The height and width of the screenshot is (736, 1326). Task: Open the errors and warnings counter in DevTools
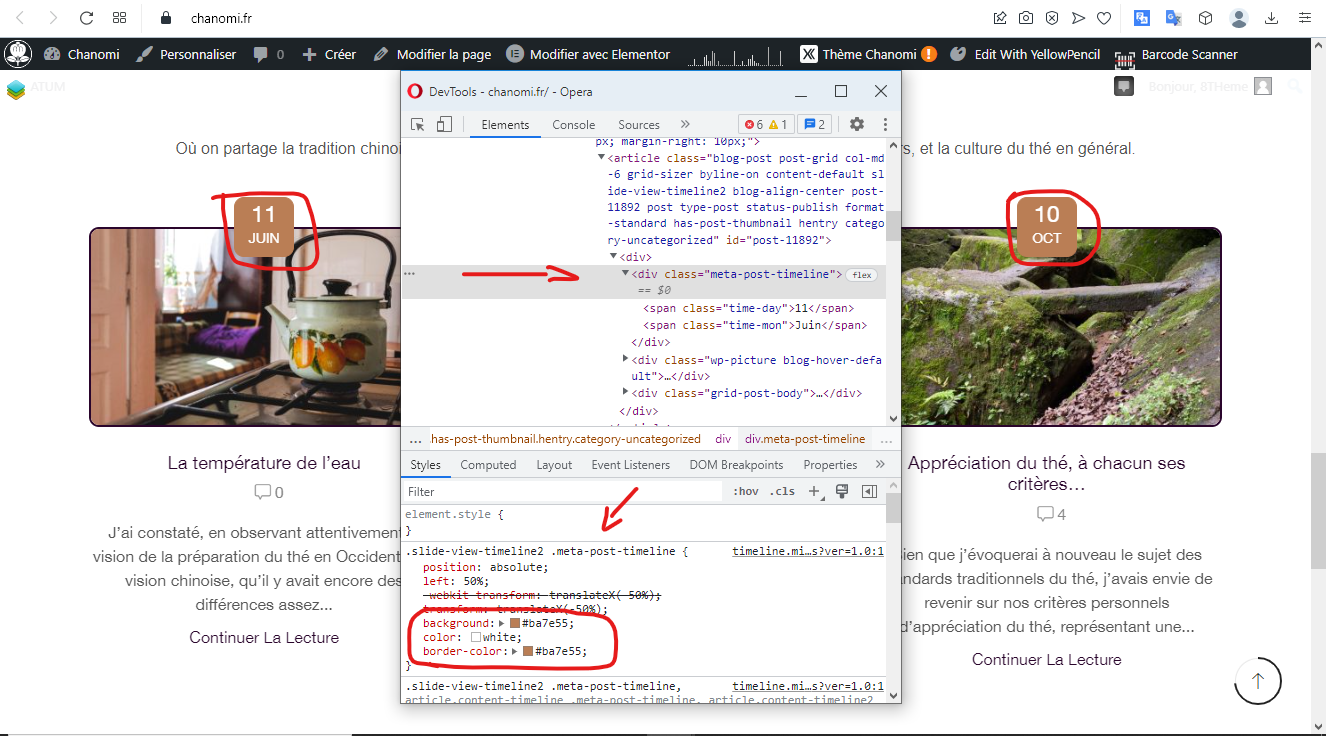point(765,124)
